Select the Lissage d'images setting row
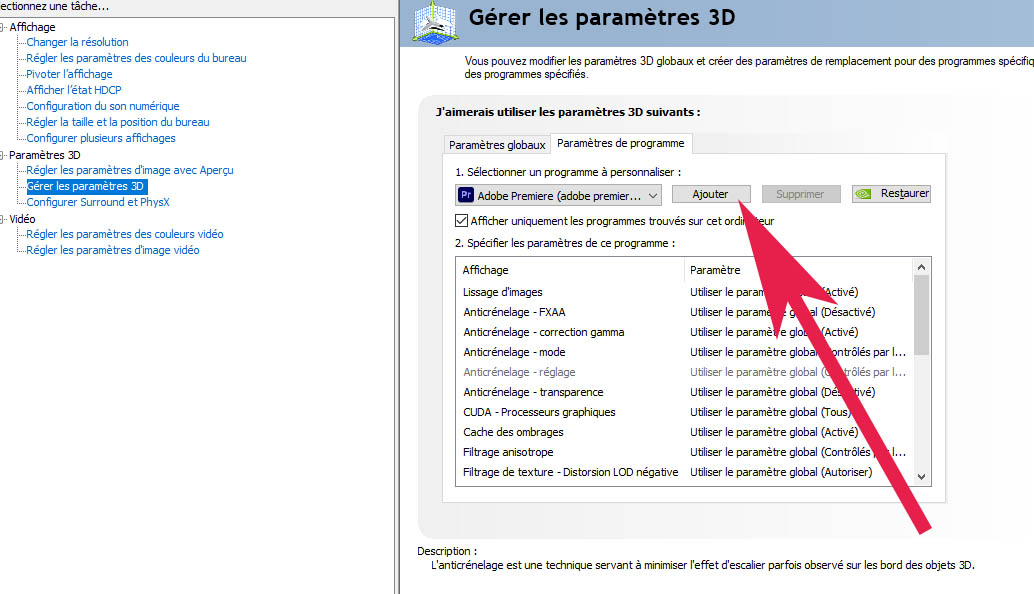This screenshot has width=1034, height=594. (684, 292)
